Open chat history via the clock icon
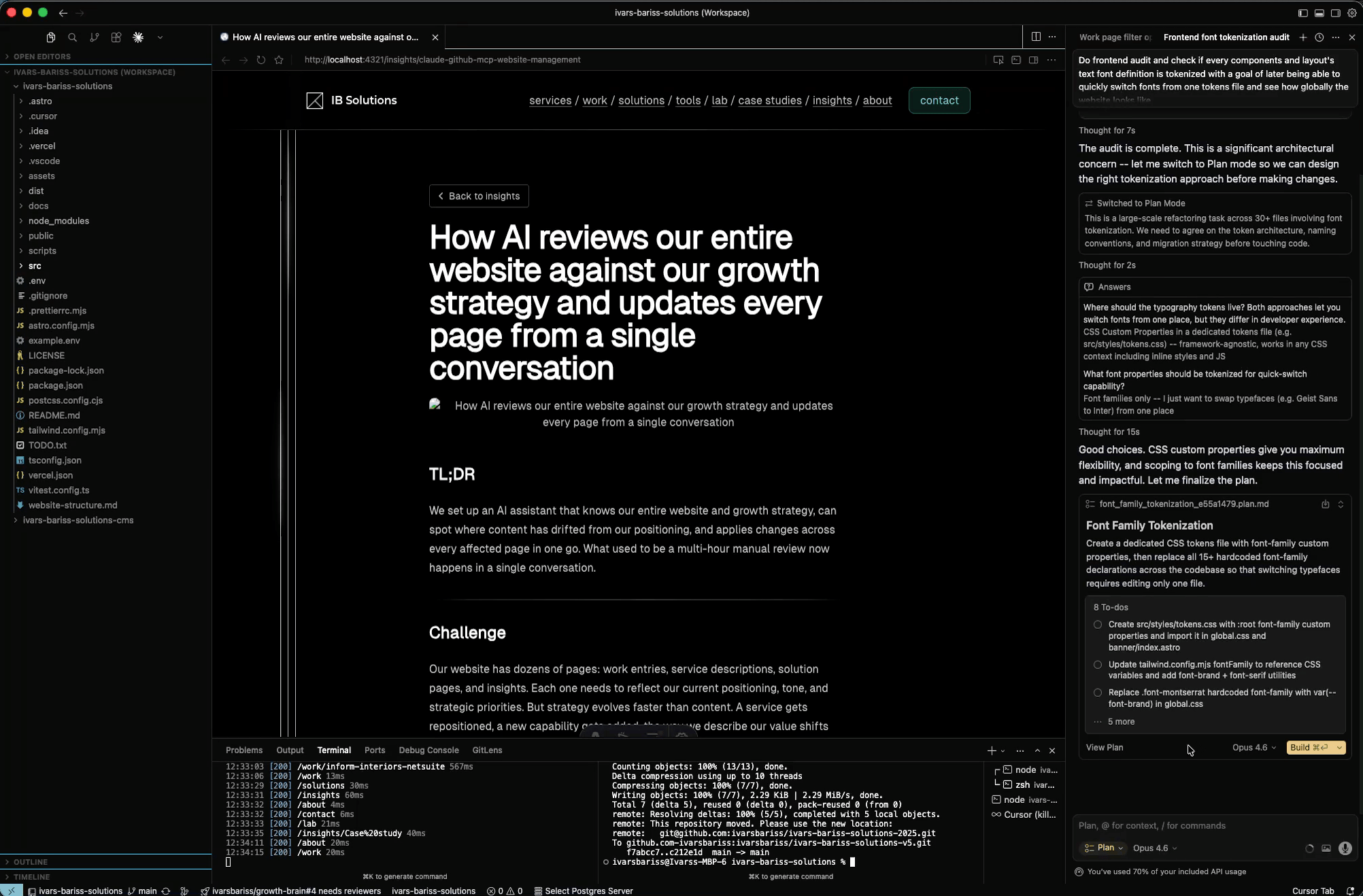The height and width of the screenshot is (896, 1363). [x=1319, y=37]
